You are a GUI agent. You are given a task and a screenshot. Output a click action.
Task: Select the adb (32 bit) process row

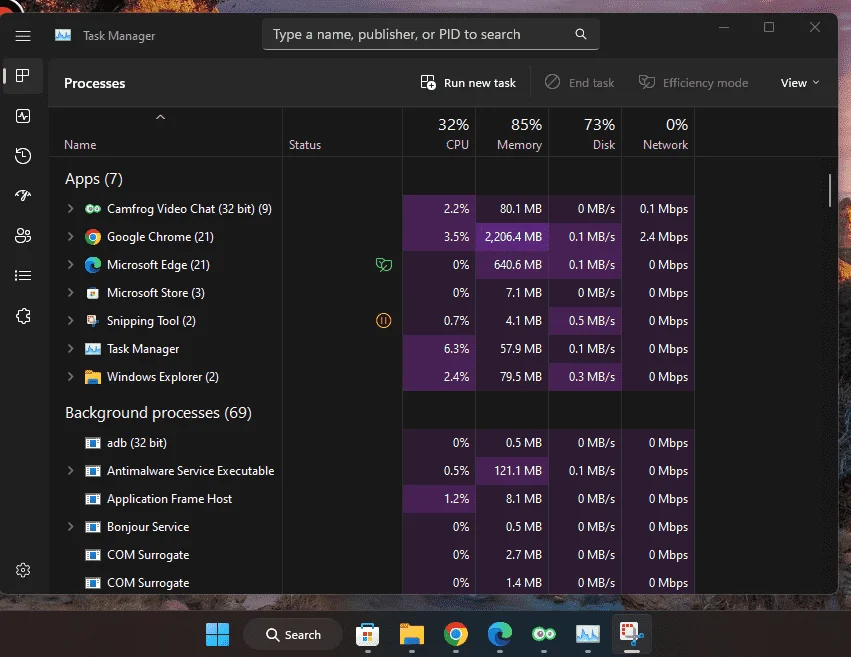(372, 443)
